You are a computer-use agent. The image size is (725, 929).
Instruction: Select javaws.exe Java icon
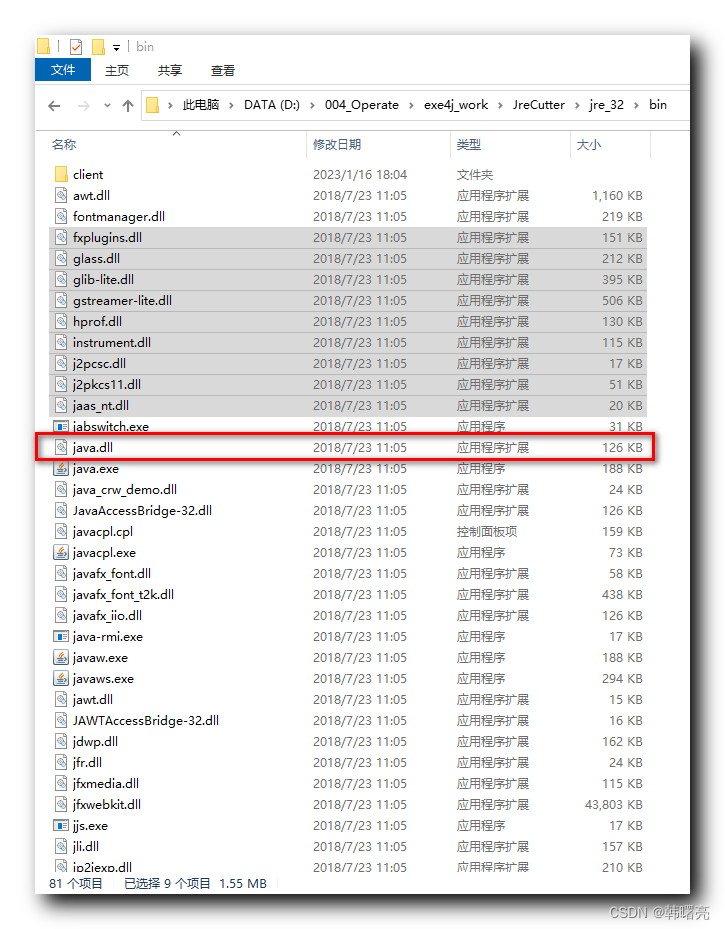click(61, 678)
